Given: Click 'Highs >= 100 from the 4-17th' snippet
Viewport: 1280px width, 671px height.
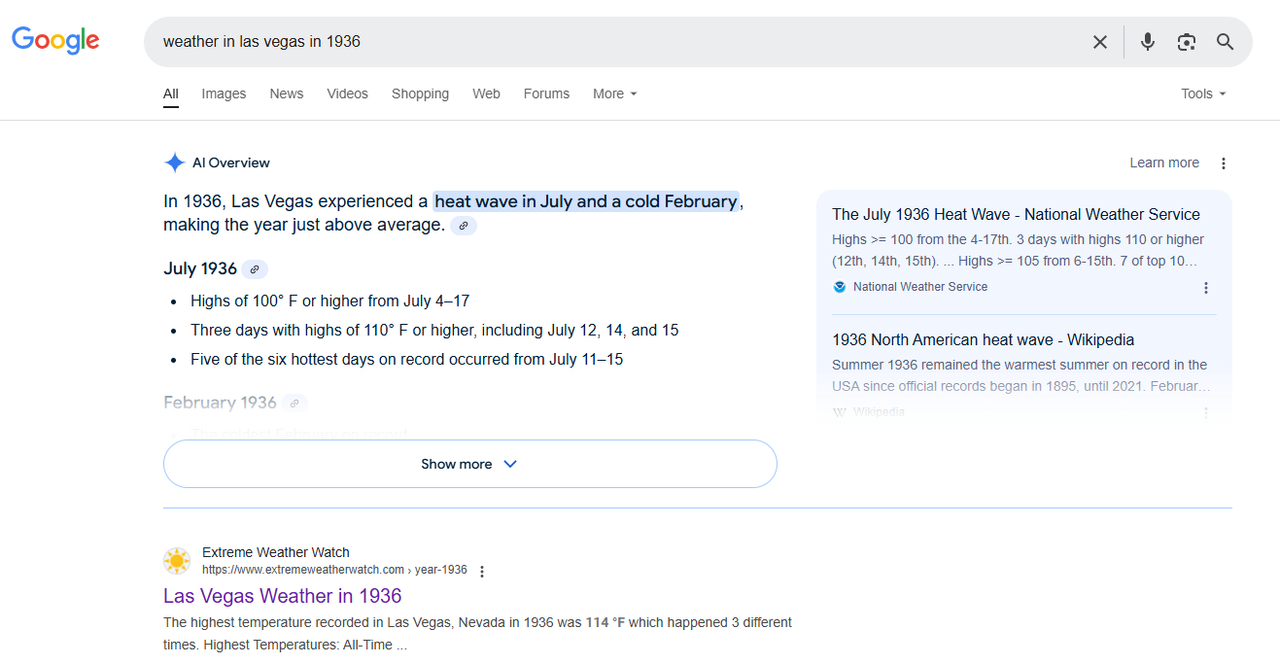Looking at the screenshot, I should tap(1018, 250).
